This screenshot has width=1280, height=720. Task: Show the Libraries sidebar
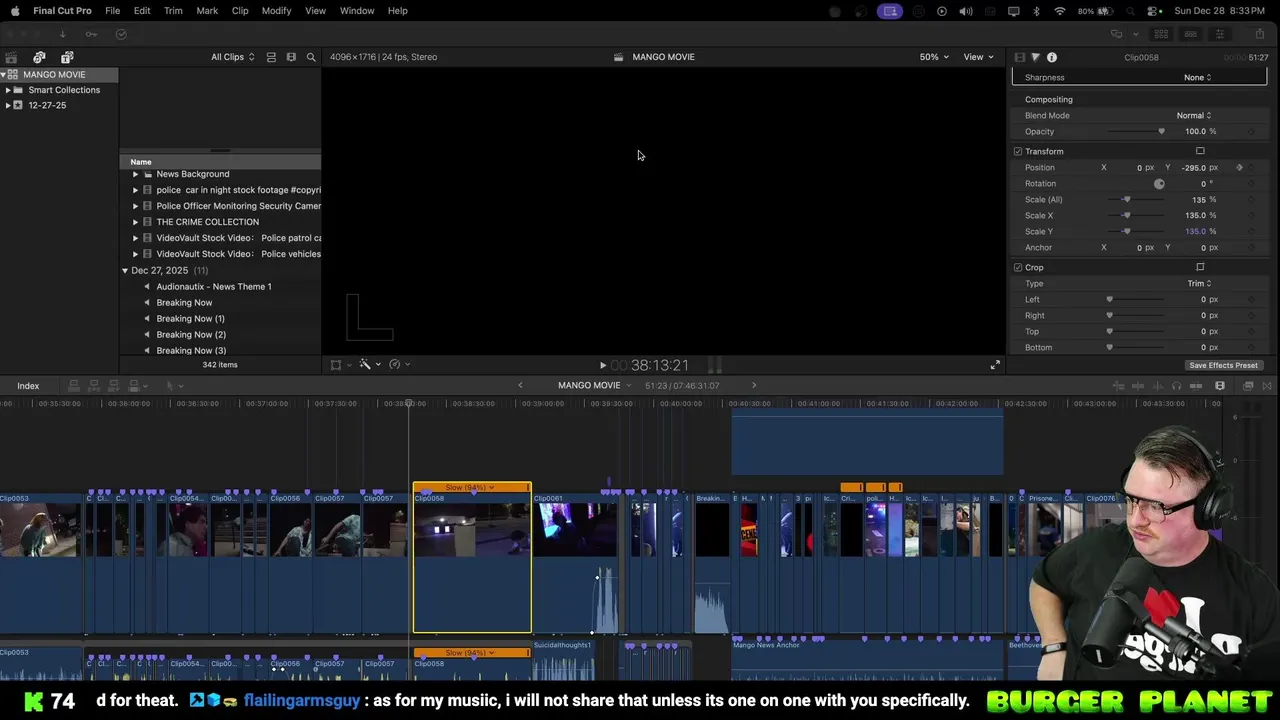(11, 57)
